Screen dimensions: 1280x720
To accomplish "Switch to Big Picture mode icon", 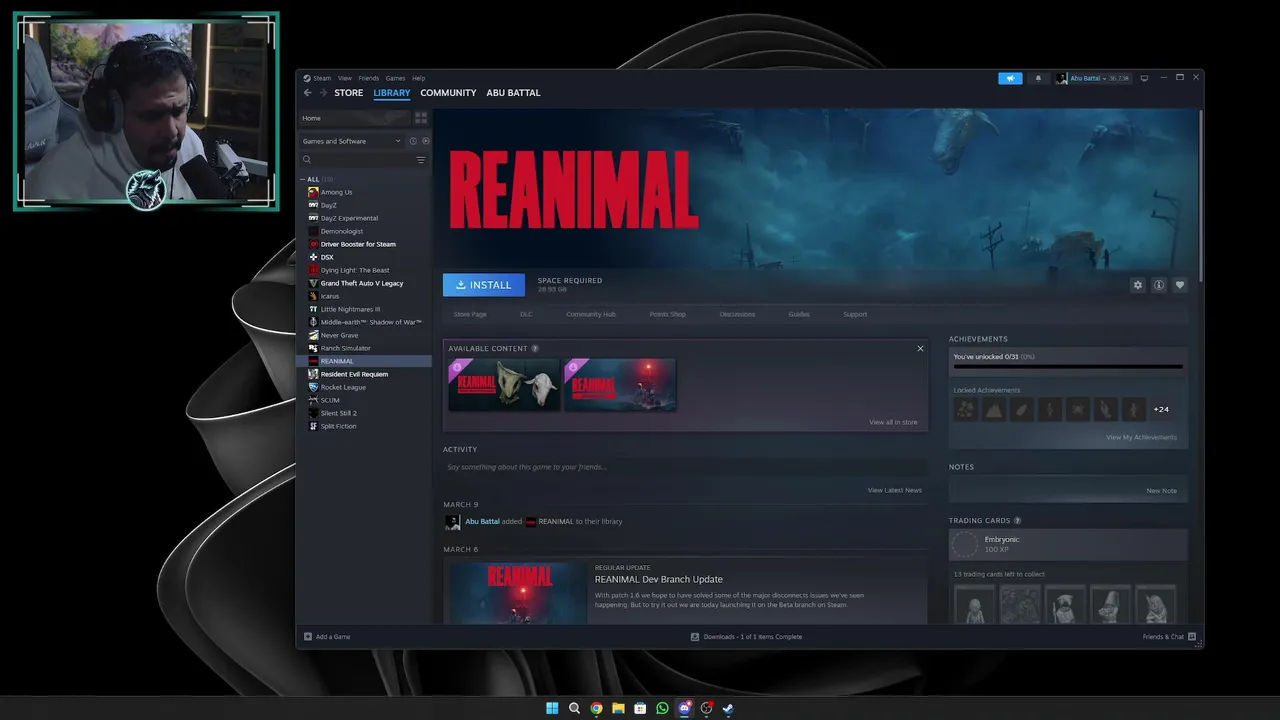I will (x=1144, y=78).
